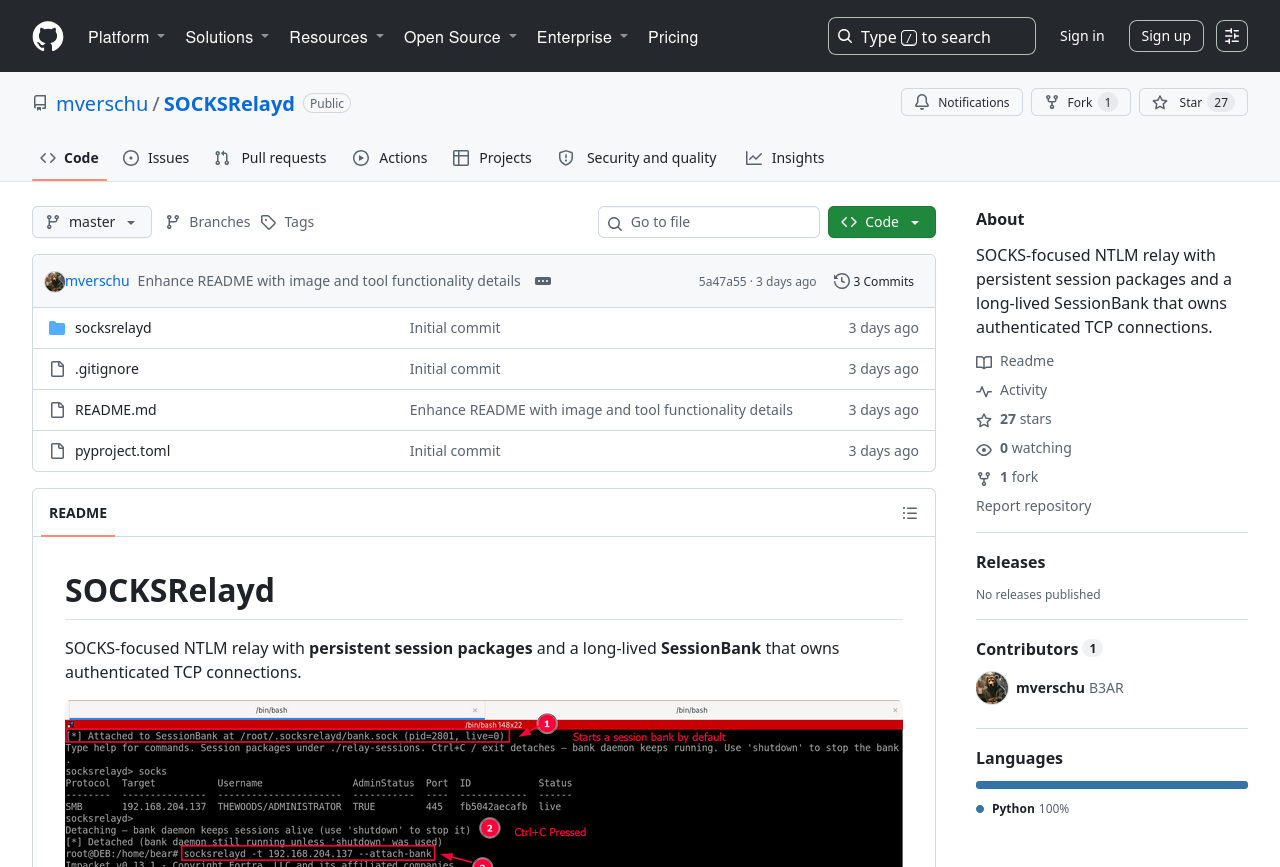Click the README.md file icon
Viewport: 1280px width, 867px height.
(57, 410)
